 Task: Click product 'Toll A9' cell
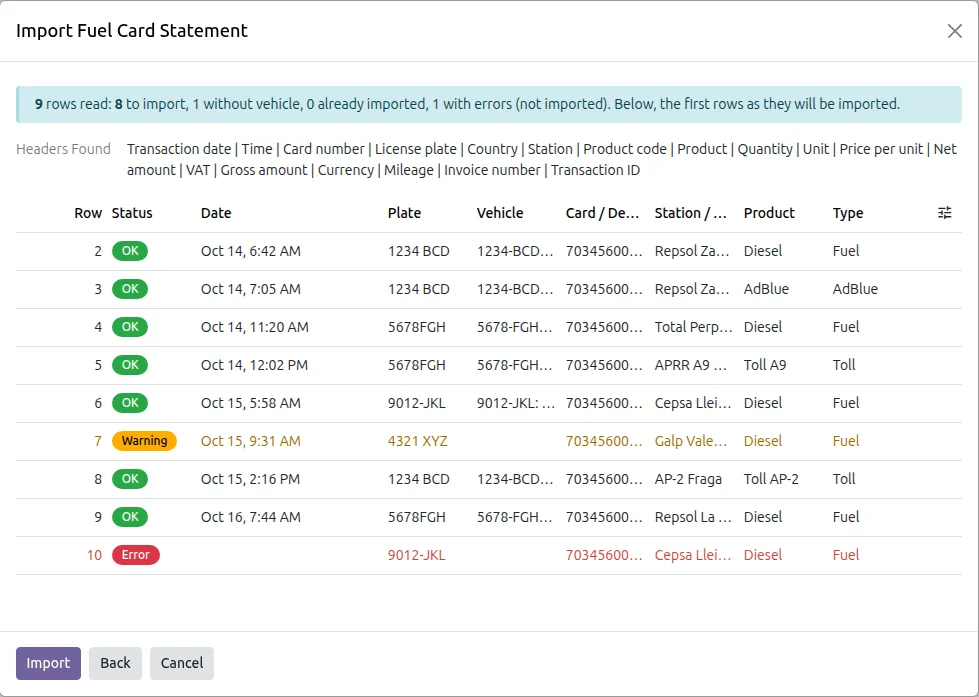pyautogui.click(x=765, y=365)
